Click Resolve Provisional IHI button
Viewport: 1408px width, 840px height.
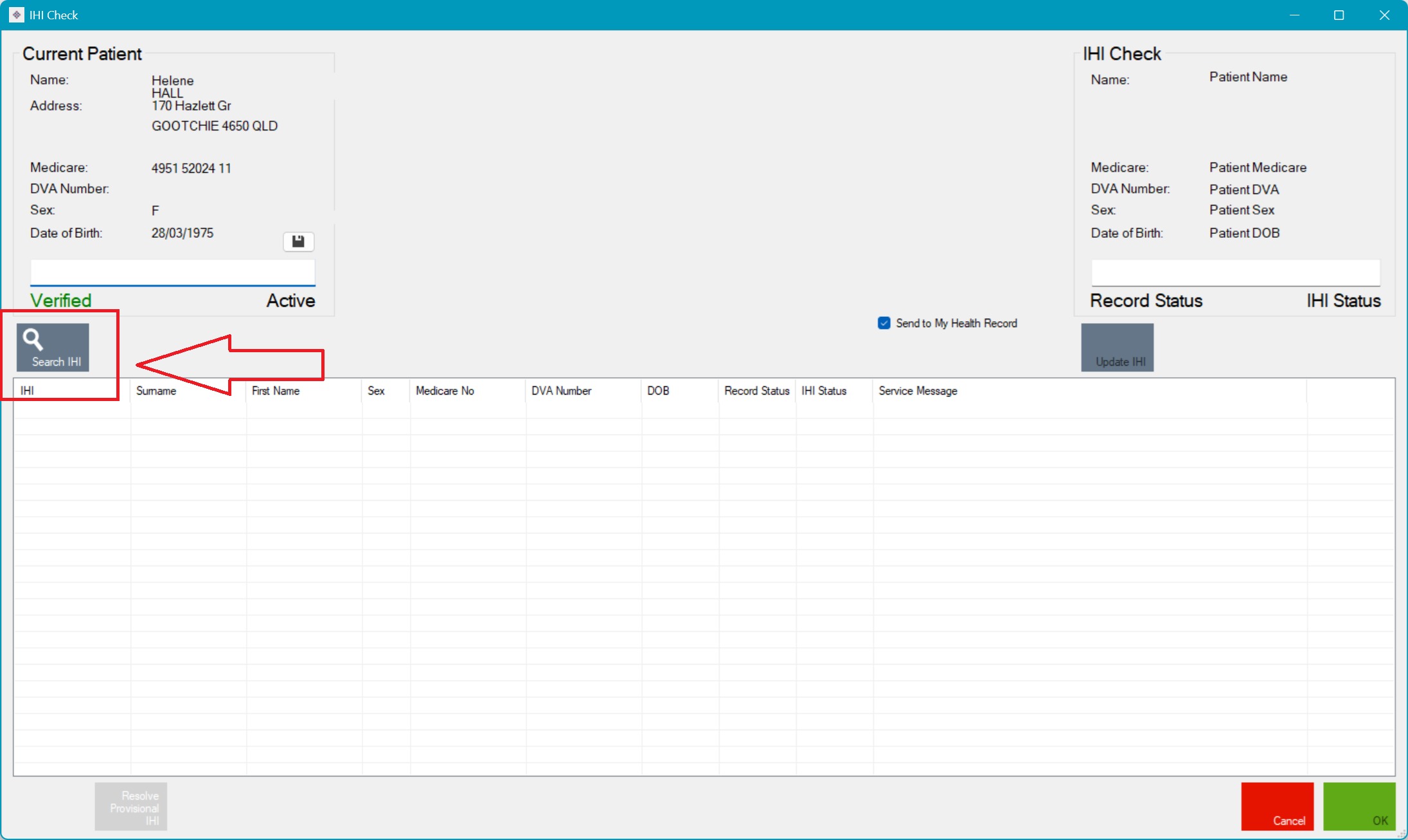coord(131,807)
